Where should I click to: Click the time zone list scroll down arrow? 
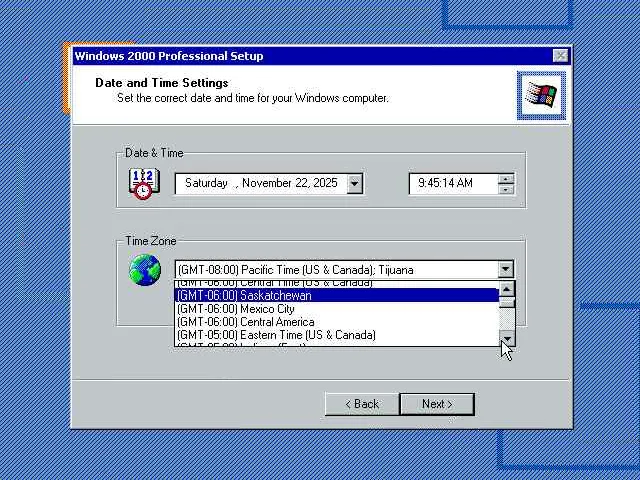pyautogui.click(x=507, y=338)
